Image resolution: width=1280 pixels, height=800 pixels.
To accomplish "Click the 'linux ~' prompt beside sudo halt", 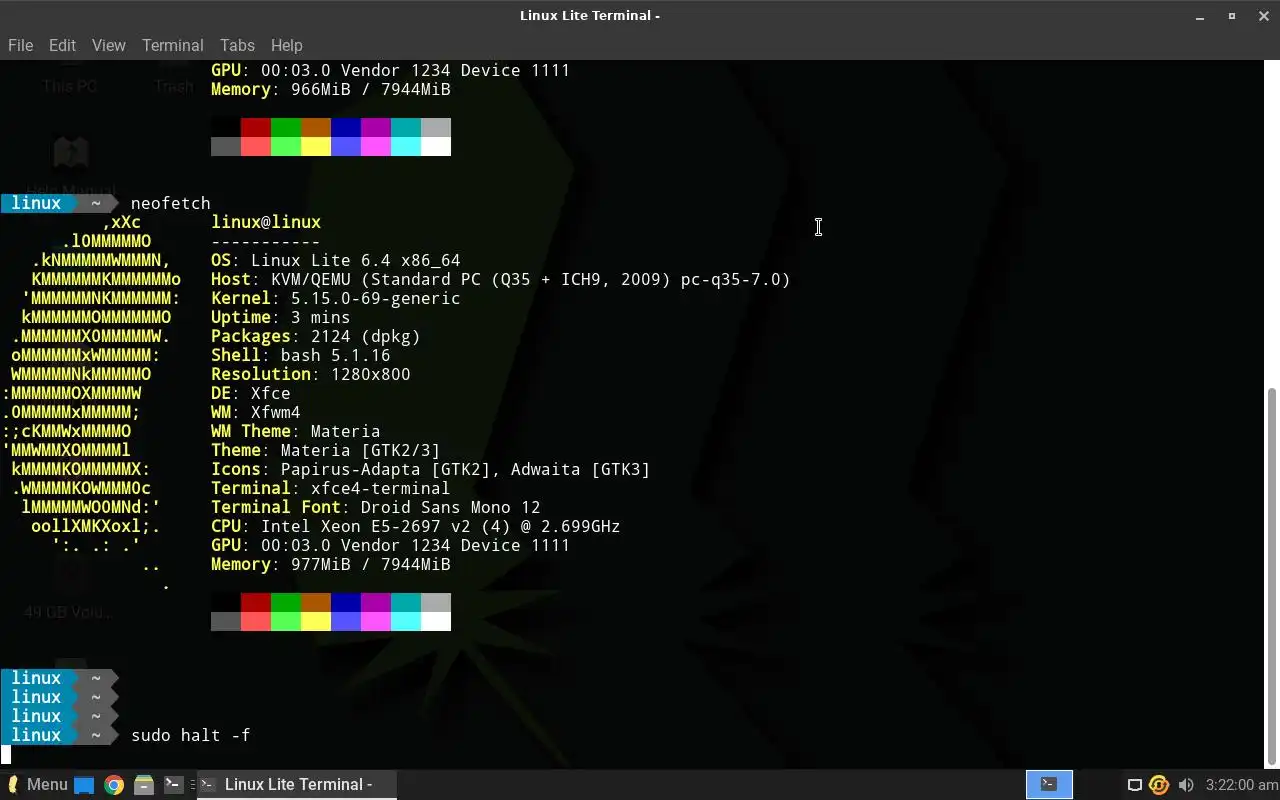I will [x=59, y=735].
